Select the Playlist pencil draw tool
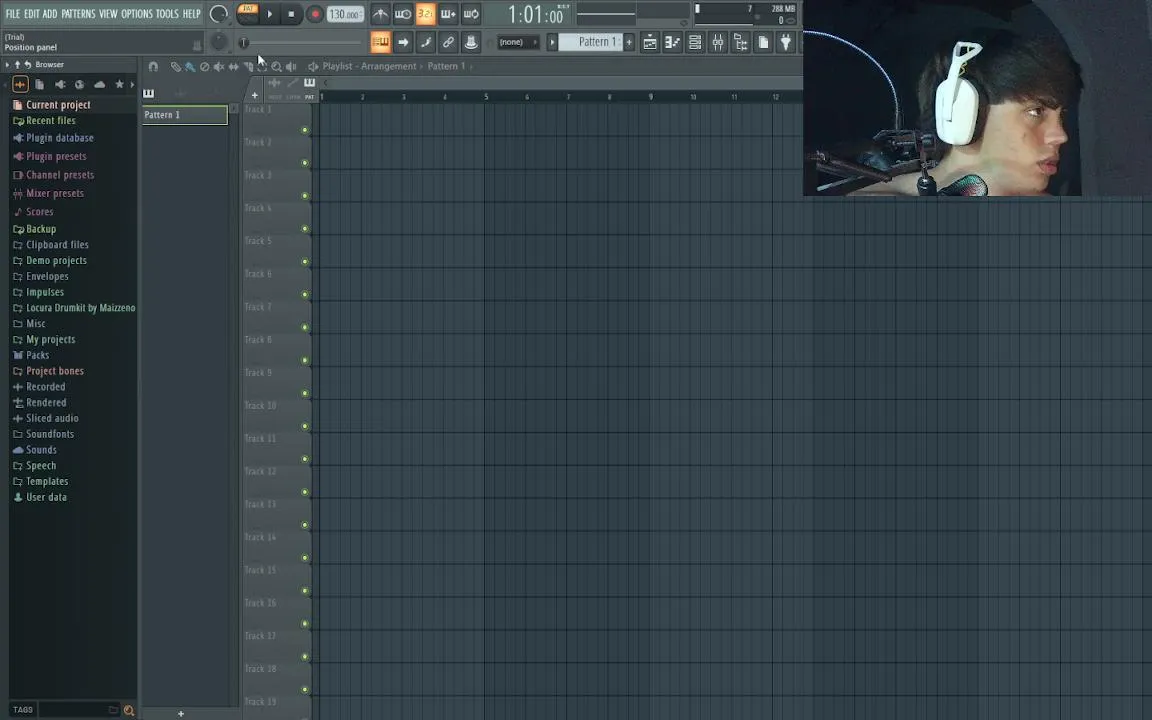This screenshot has width=1152, height=720. point(176,66)
